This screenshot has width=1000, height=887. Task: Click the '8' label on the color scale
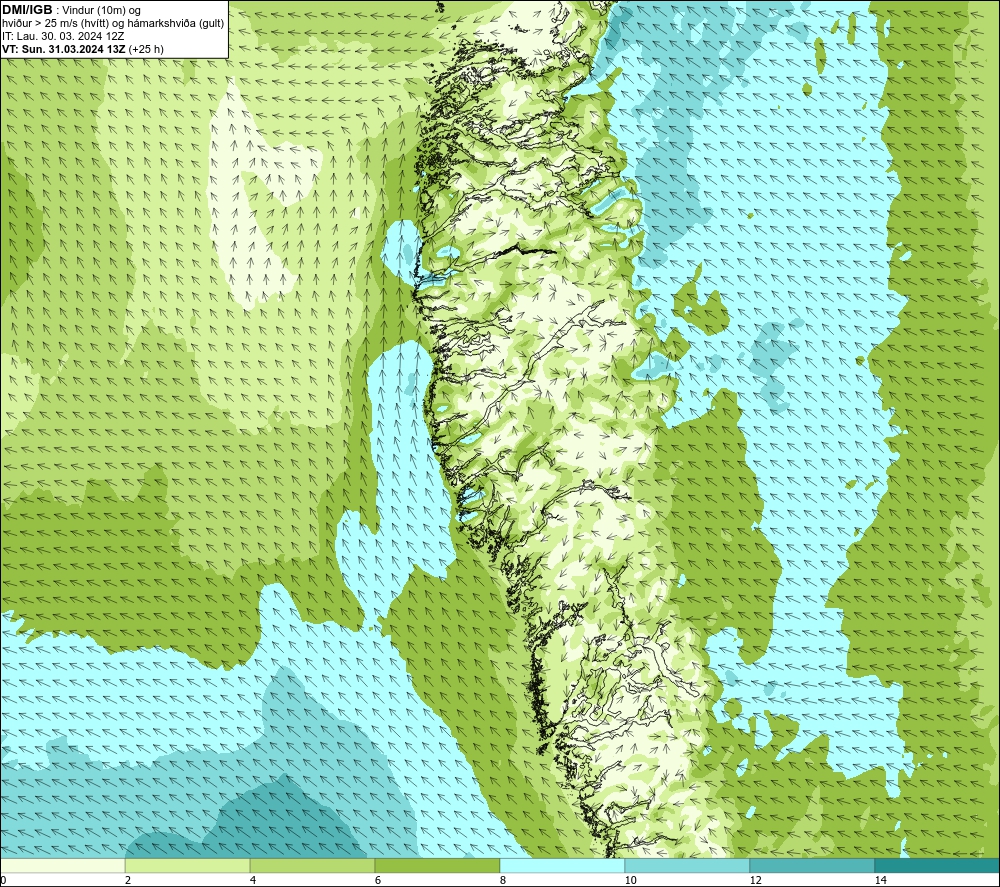(503, 880)
